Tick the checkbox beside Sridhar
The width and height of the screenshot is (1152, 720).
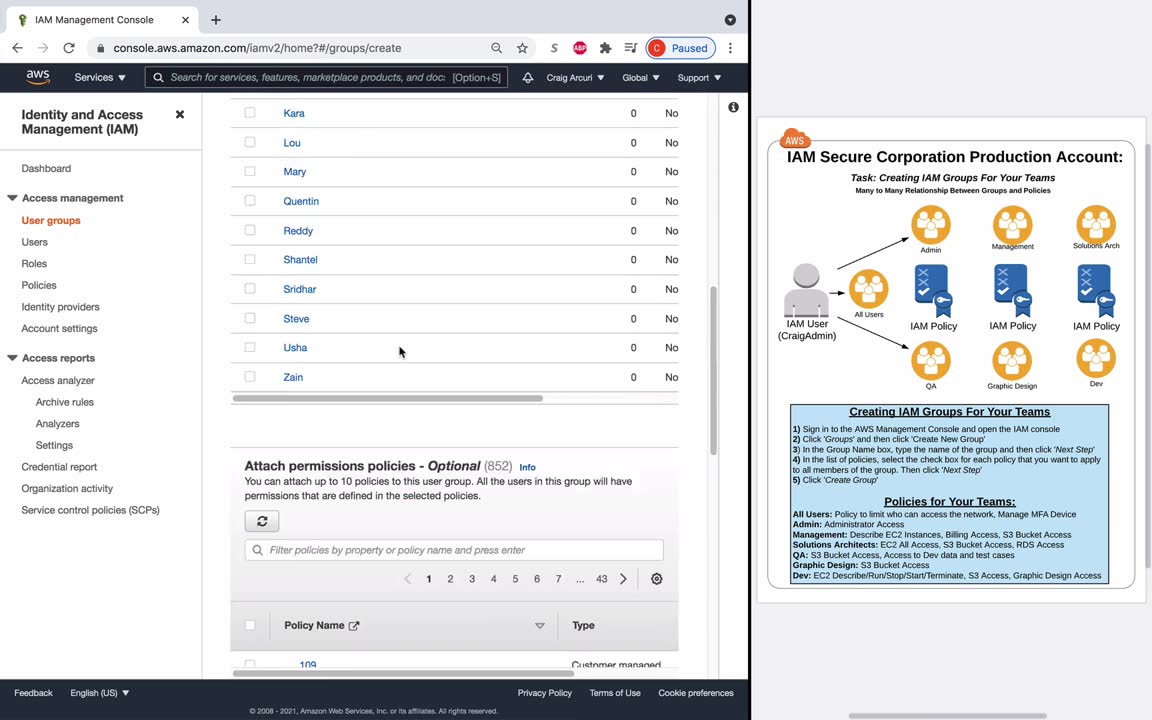pos(250,289)
